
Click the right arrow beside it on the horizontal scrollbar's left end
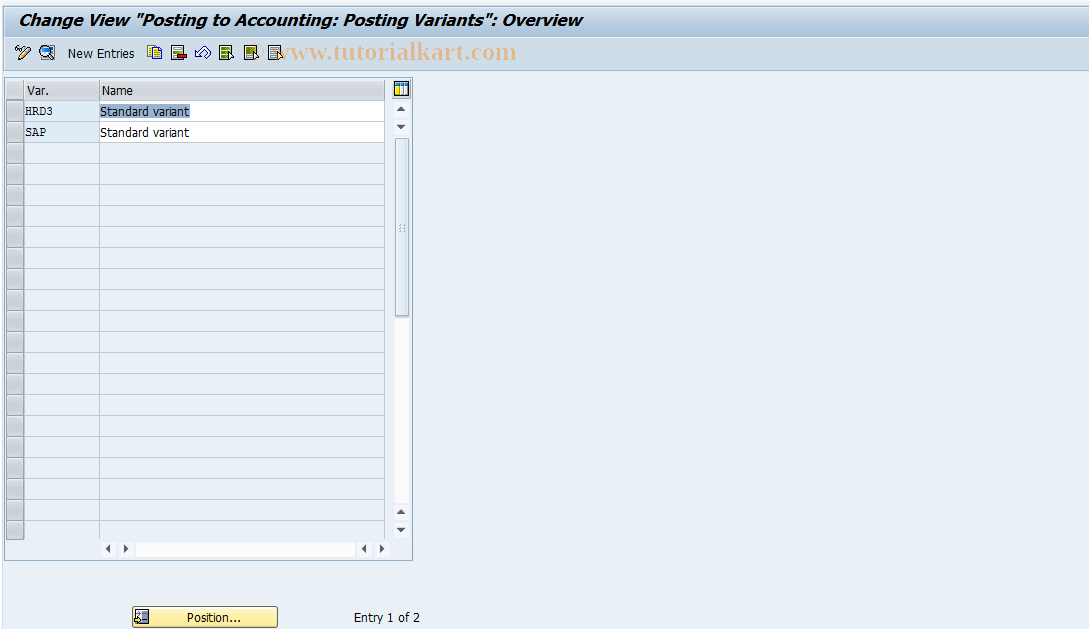(x=126, y=548)
